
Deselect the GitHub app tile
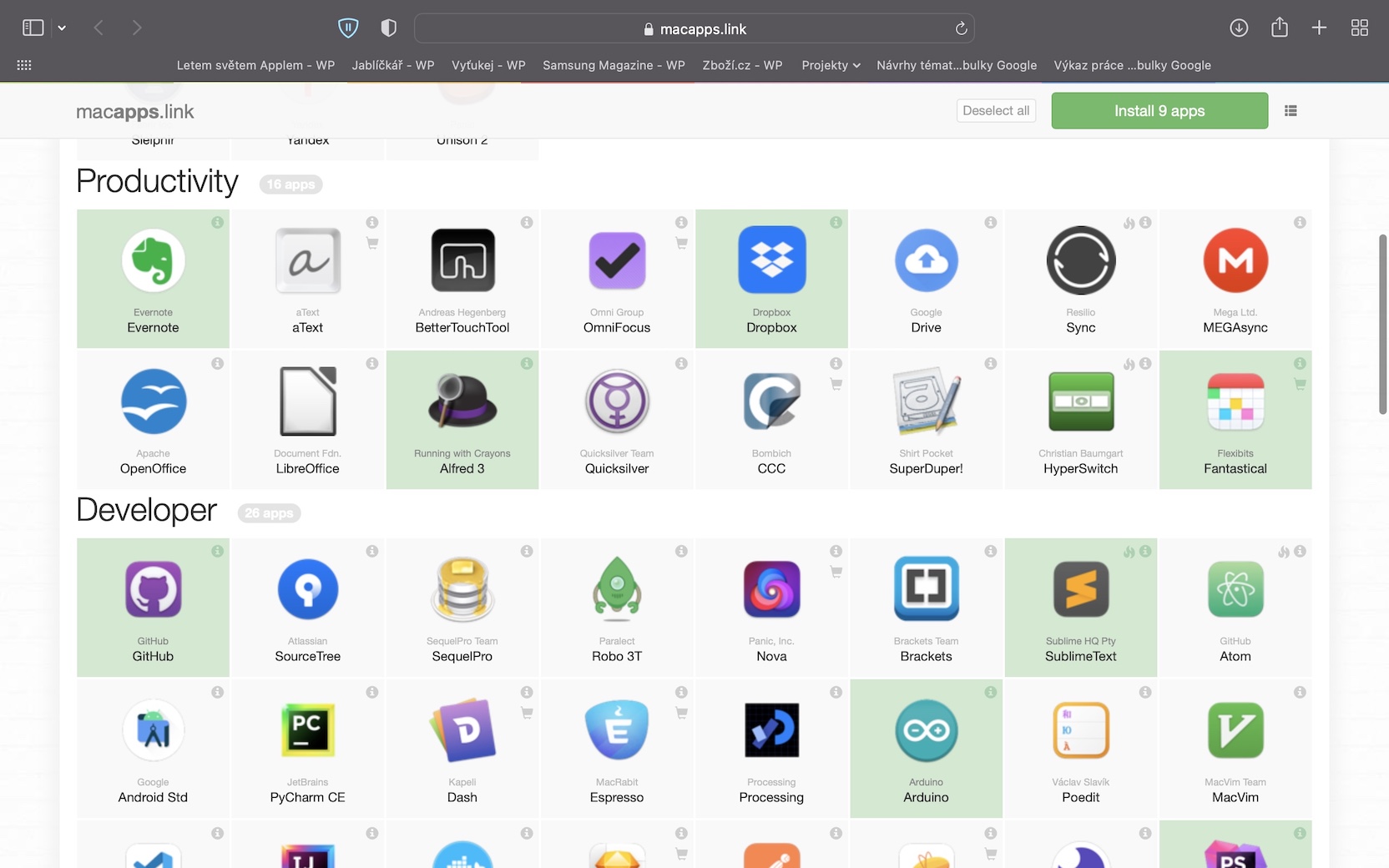[153, 608]
